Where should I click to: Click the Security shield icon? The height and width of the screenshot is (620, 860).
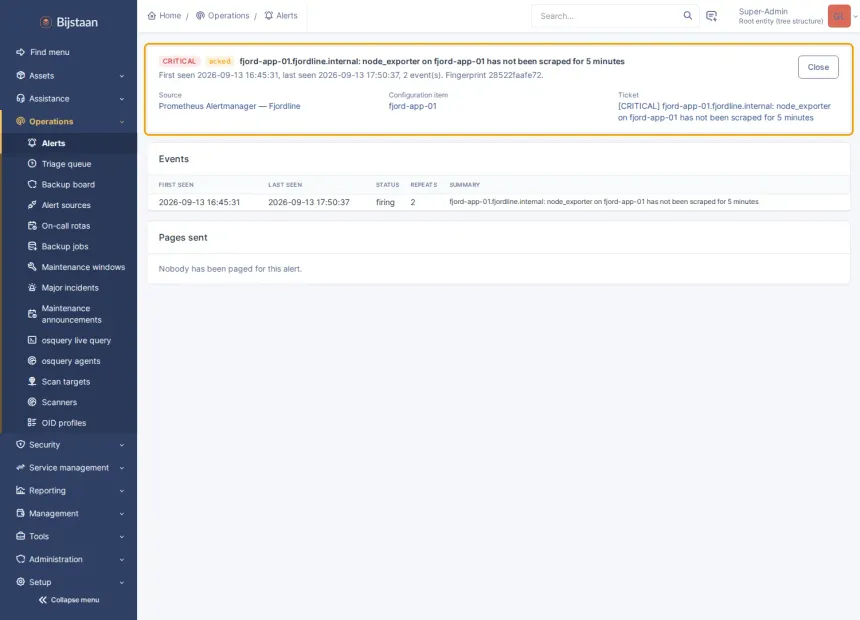pos(20,444)
